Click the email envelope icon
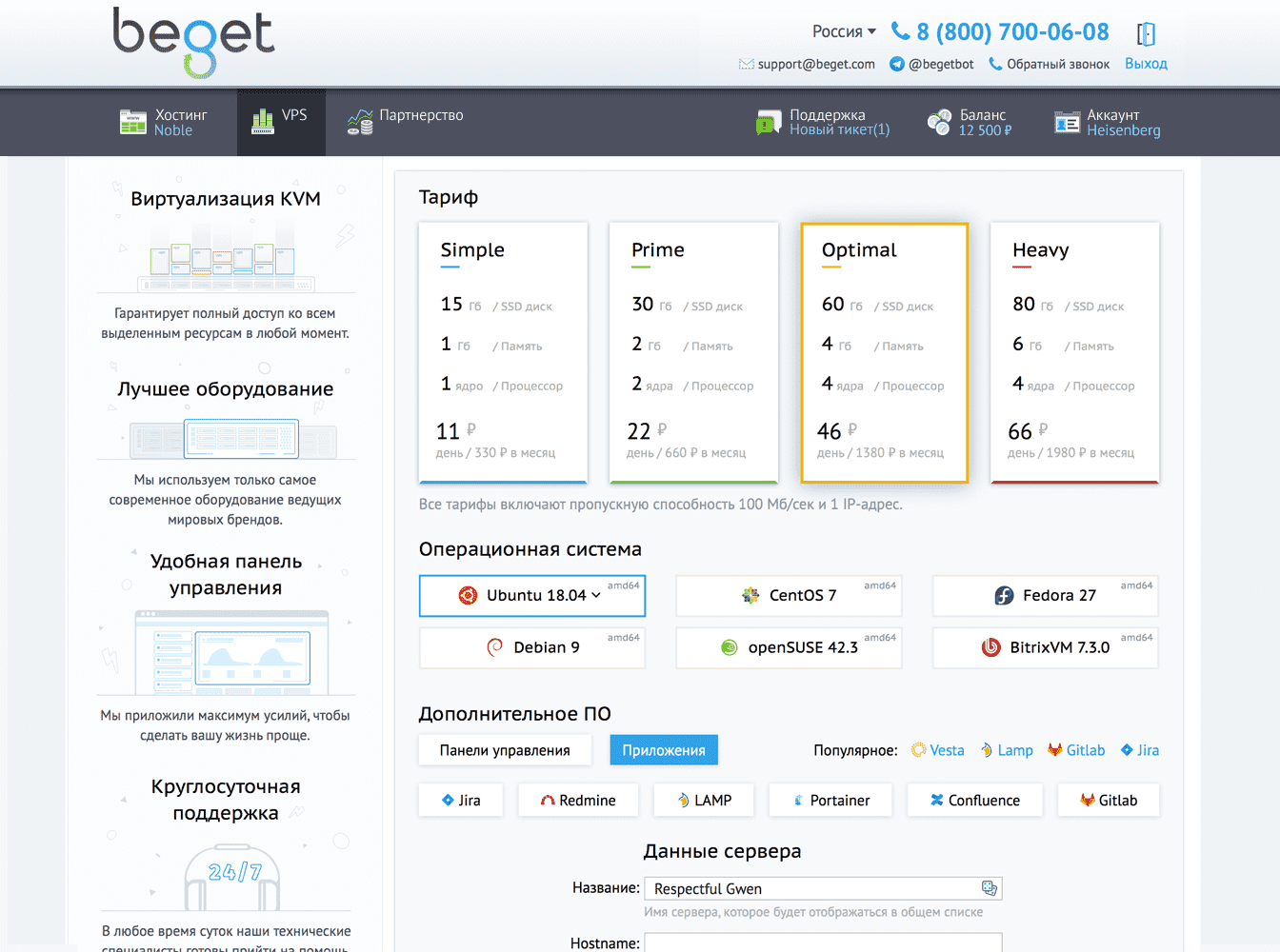This screenshot has height=952, width=1280. [747, 64]
